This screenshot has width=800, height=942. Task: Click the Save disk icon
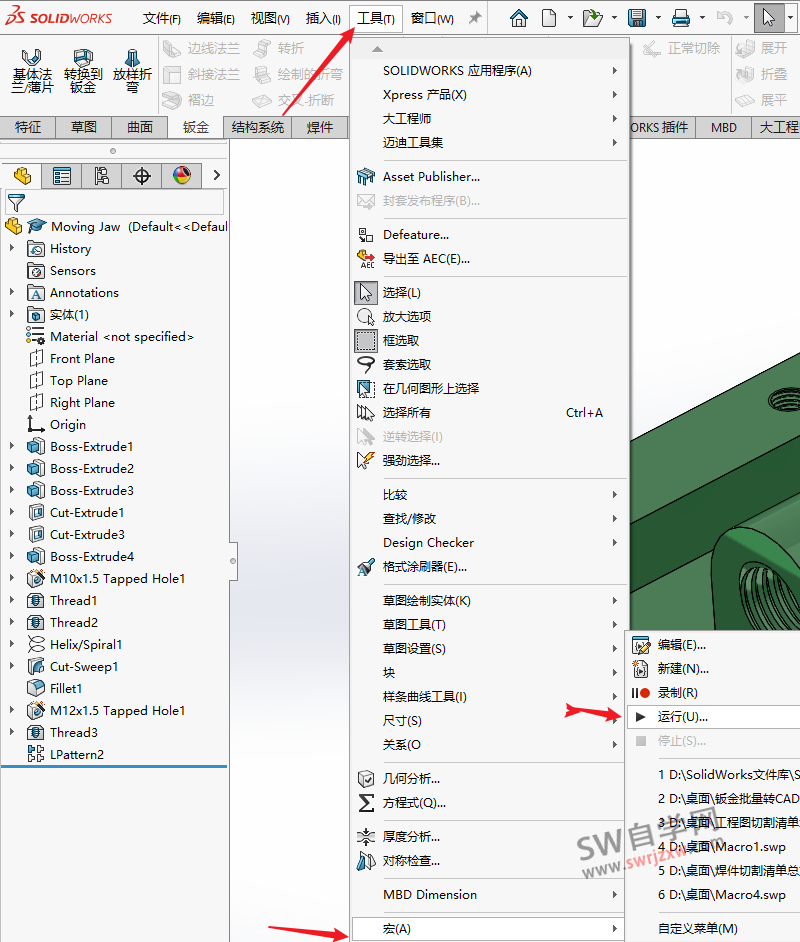point(636,18)
